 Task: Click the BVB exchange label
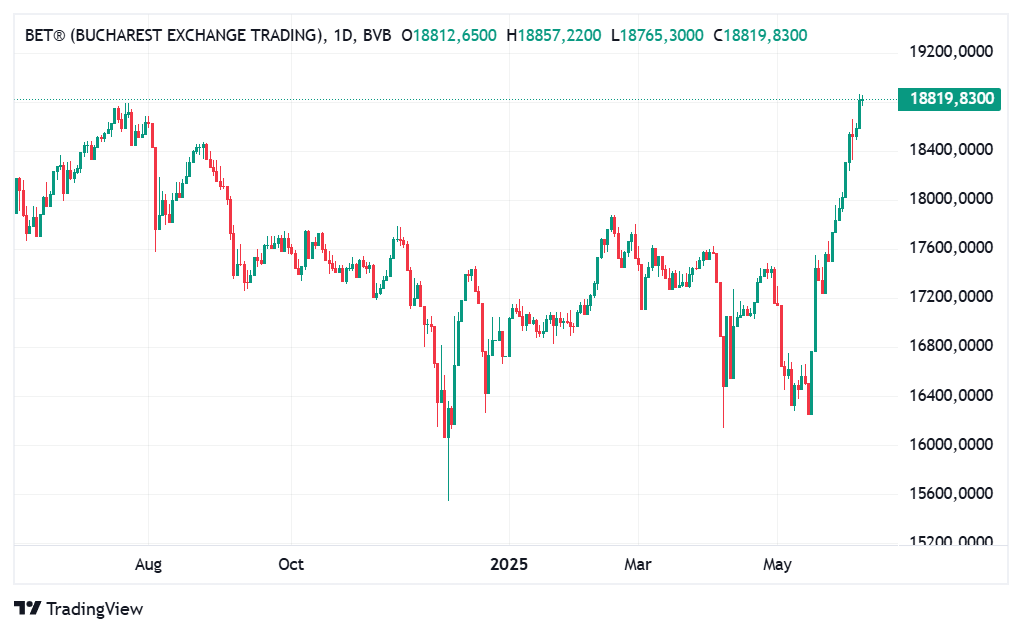click(377, 36)
